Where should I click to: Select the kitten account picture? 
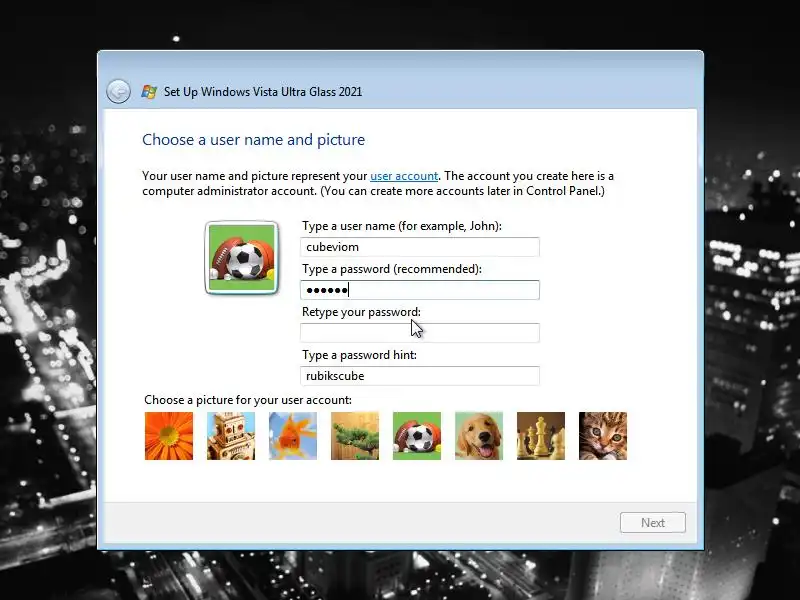tap(603, 436)
